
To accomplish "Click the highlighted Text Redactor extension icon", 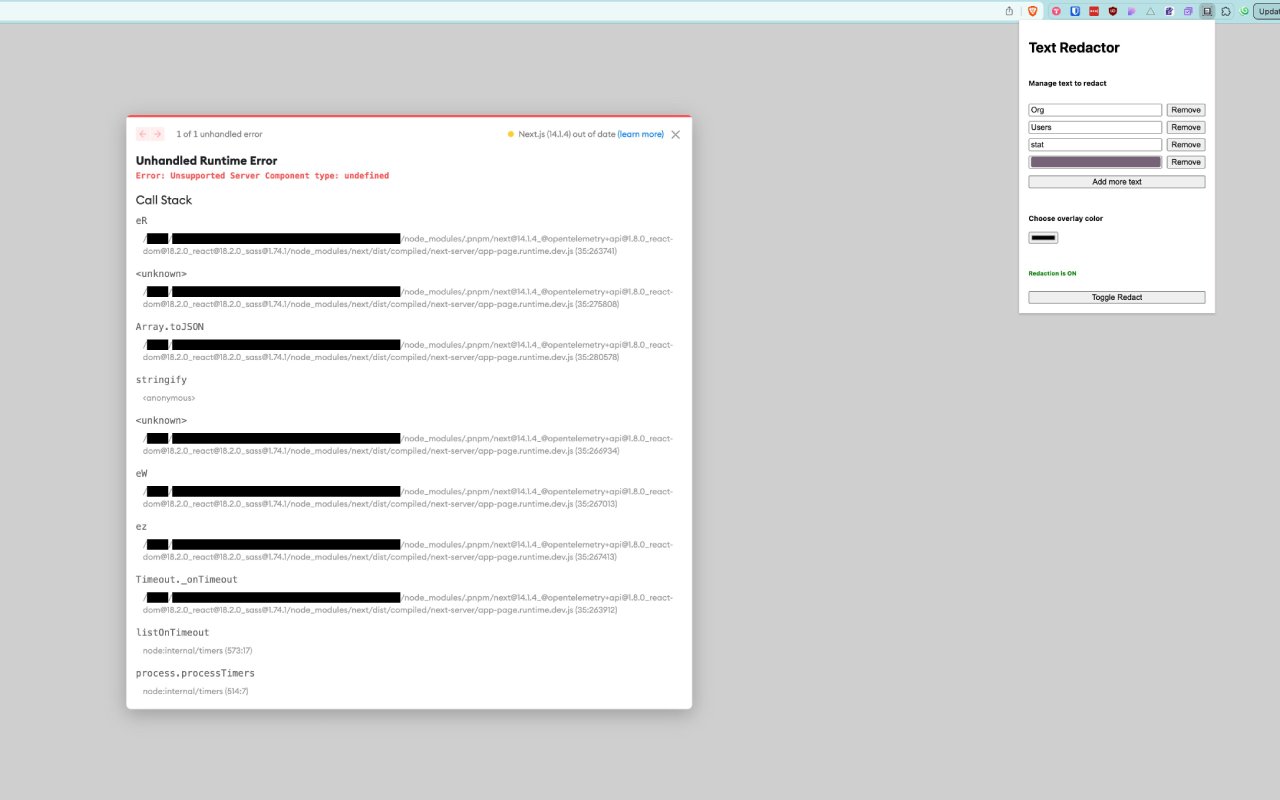I will [1207, 11].
